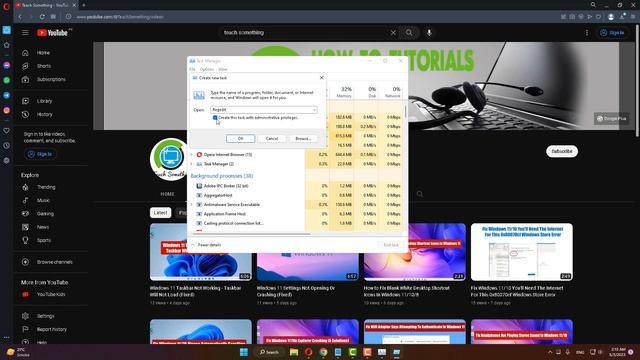
Task: Click the disabled End task button
Action: (391, 245)
